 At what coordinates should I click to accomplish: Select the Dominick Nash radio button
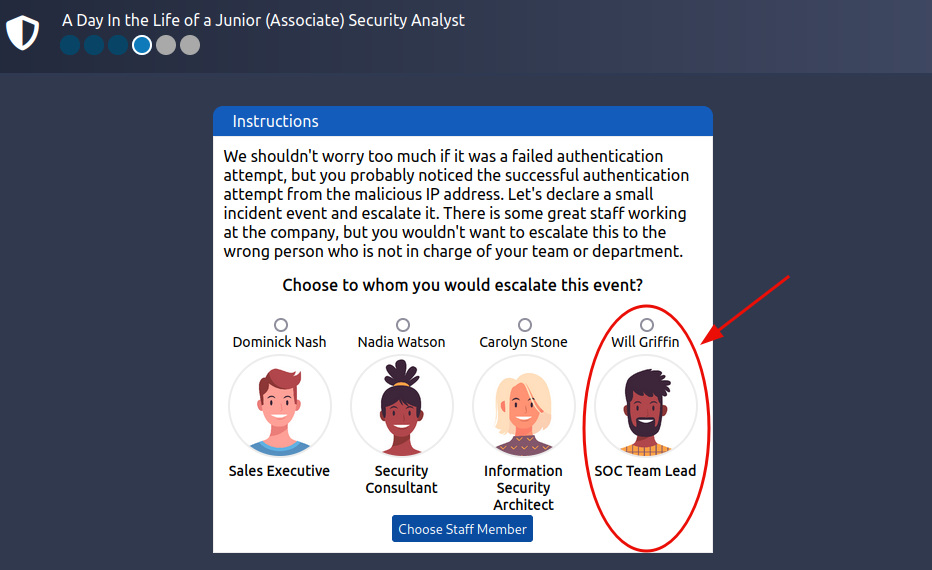pyautogui.click(x=281, y=325)
